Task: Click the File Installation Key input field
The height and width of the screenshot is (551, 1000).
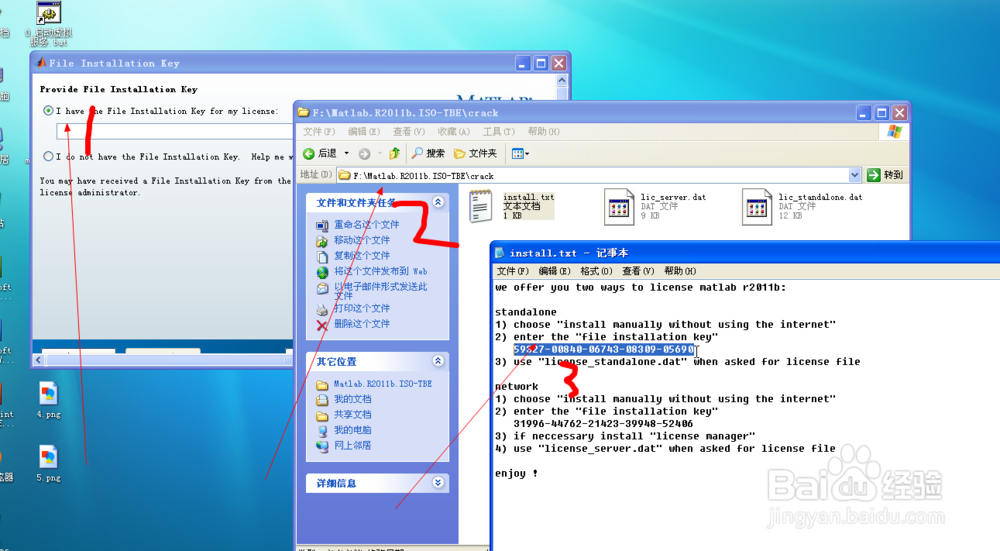Action: coord(175,131)
